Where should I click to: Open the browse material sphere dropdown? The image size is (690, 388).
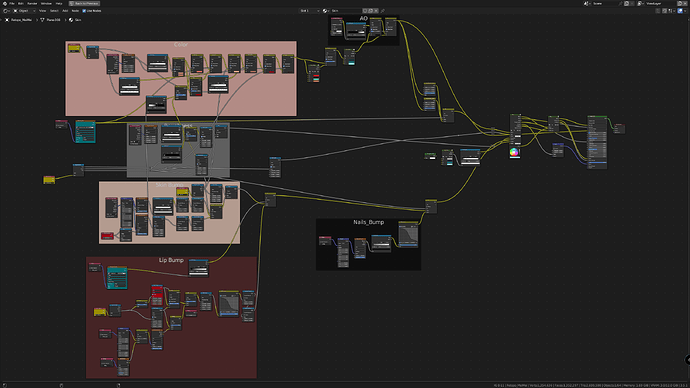[x=326, y=11]
